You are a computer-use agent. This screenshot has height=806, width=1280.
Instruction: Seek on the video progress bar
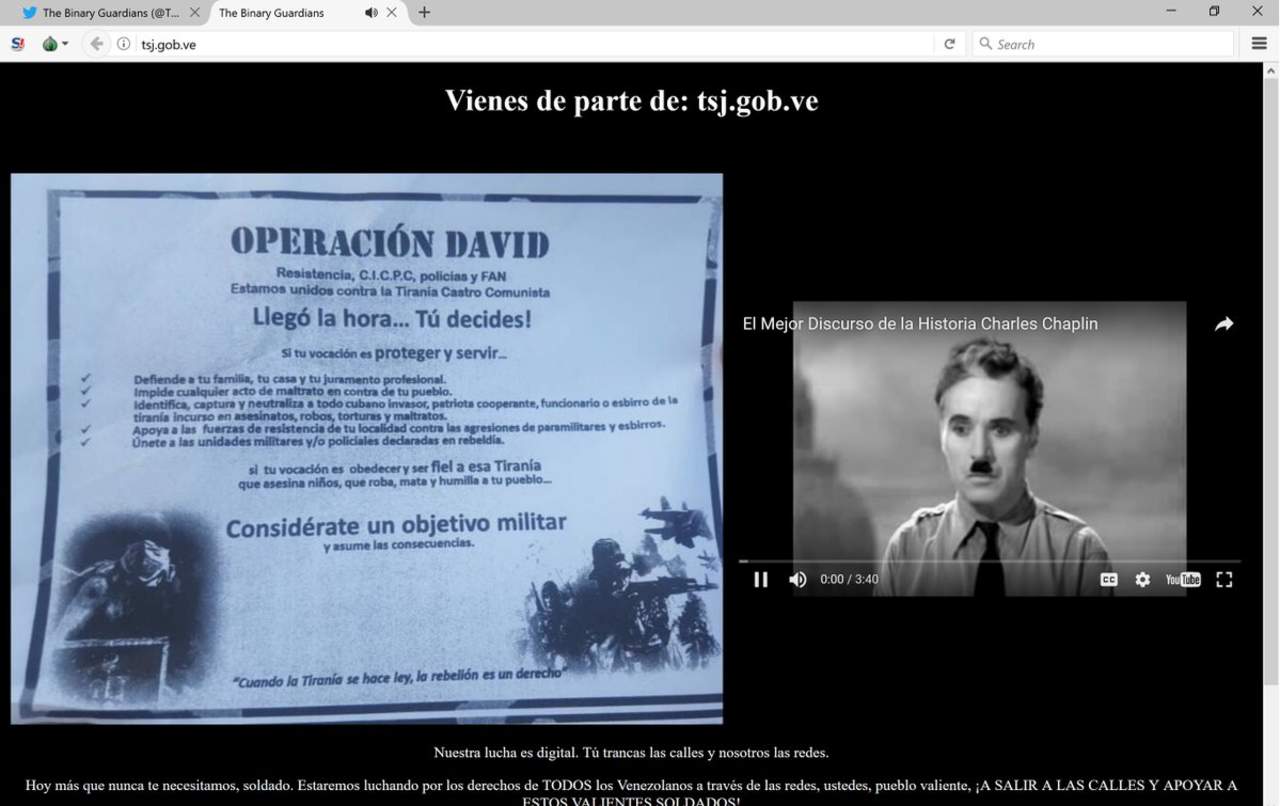click(x=988, y=561)
